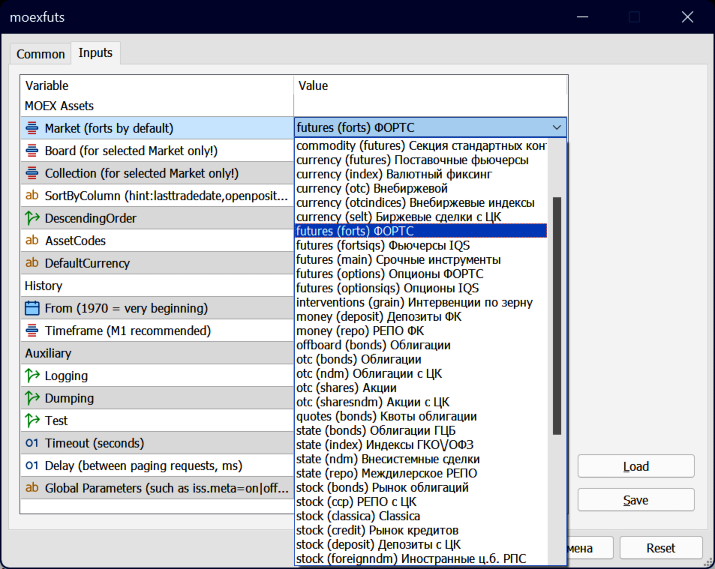Select highlighted futures (forts) ФОРТС item
The width and height of the screenshot is (715, 569).
[421, 231]
